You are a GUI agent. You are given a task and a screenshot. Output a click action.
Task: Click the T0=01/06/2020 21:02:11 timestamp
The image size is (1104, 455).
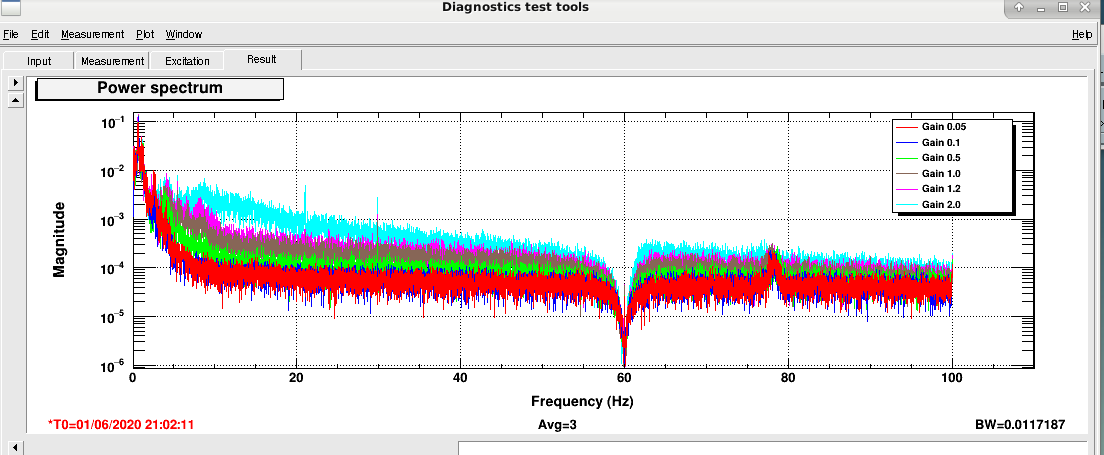120,425
